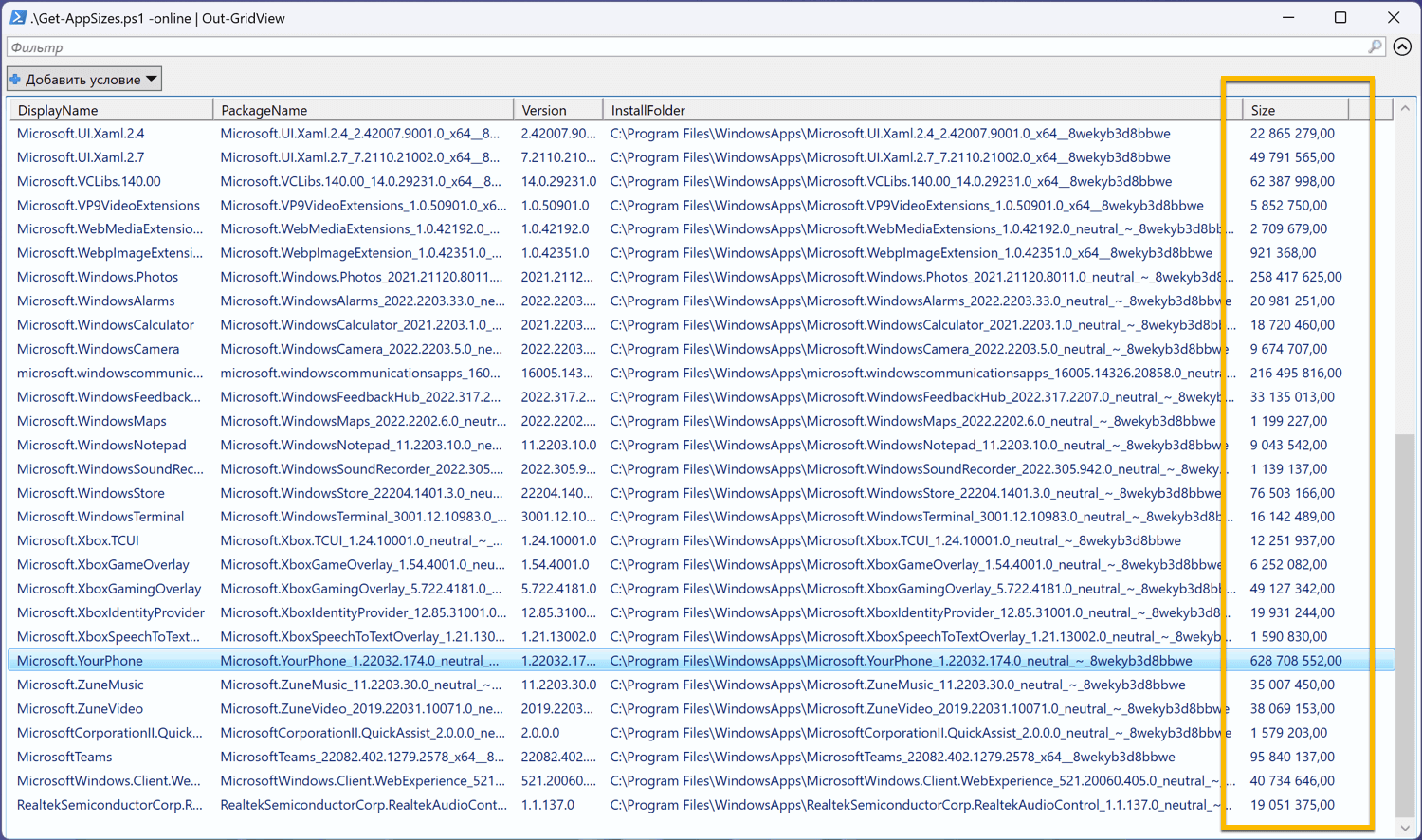Select the Microsoft.UI.Xaml.2.4 row
Image resolution: width=1422 pixels, height=840 pixels.
pyautogui.click(x=702, y=134)
